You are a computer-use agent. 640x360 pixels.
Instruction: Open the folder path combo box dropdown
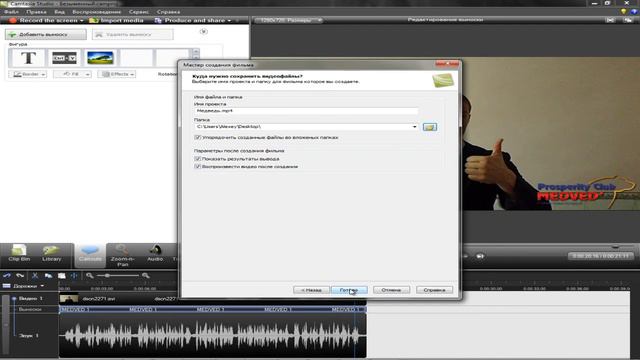414,127
